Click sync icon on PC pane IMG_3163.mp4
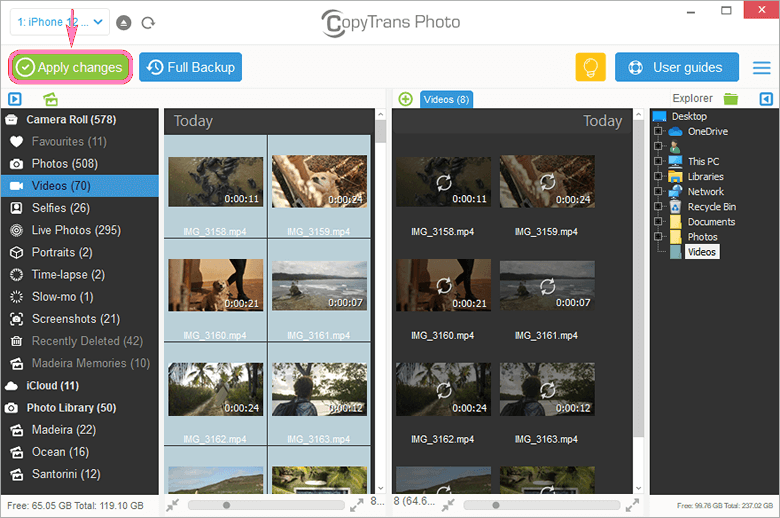Image resolution: width=780 pixels, height=518 pixels. point(548,390)
